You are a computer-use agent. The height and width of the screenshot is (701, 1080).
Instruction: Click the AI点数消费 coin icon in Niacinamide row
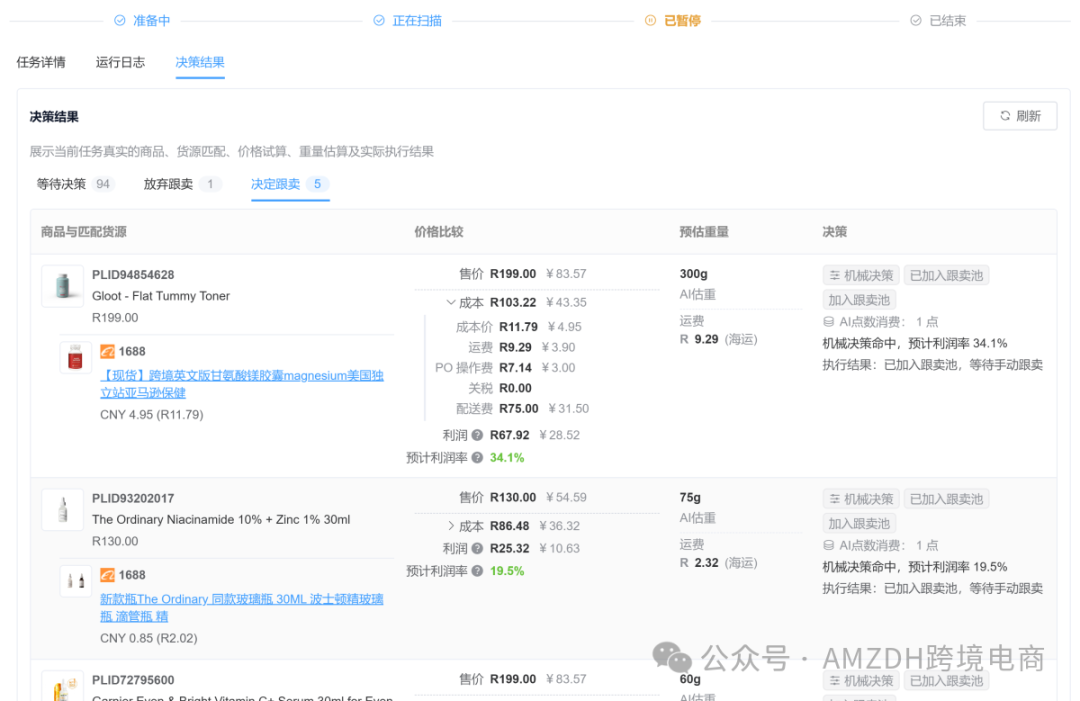(x=829, y=545)
